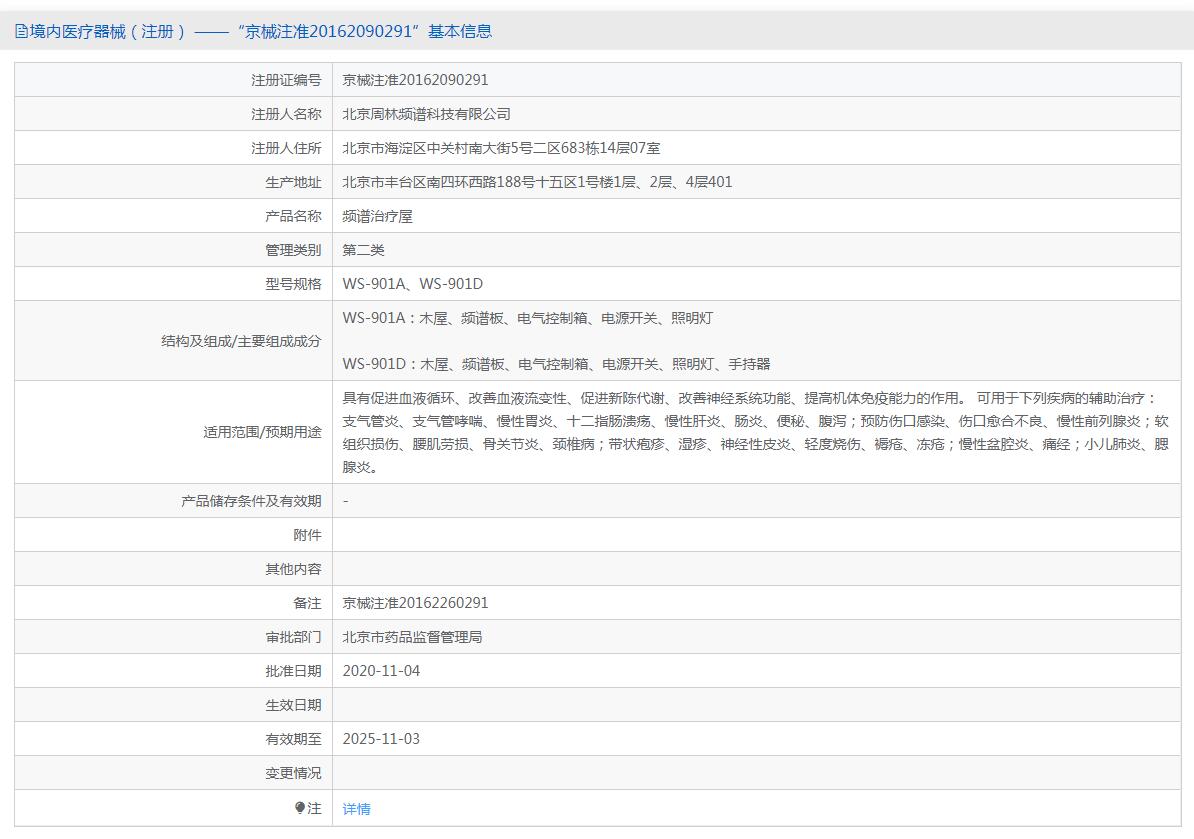
Task: Click the lightbulb icon next to 注
Action: pos(299,808)
